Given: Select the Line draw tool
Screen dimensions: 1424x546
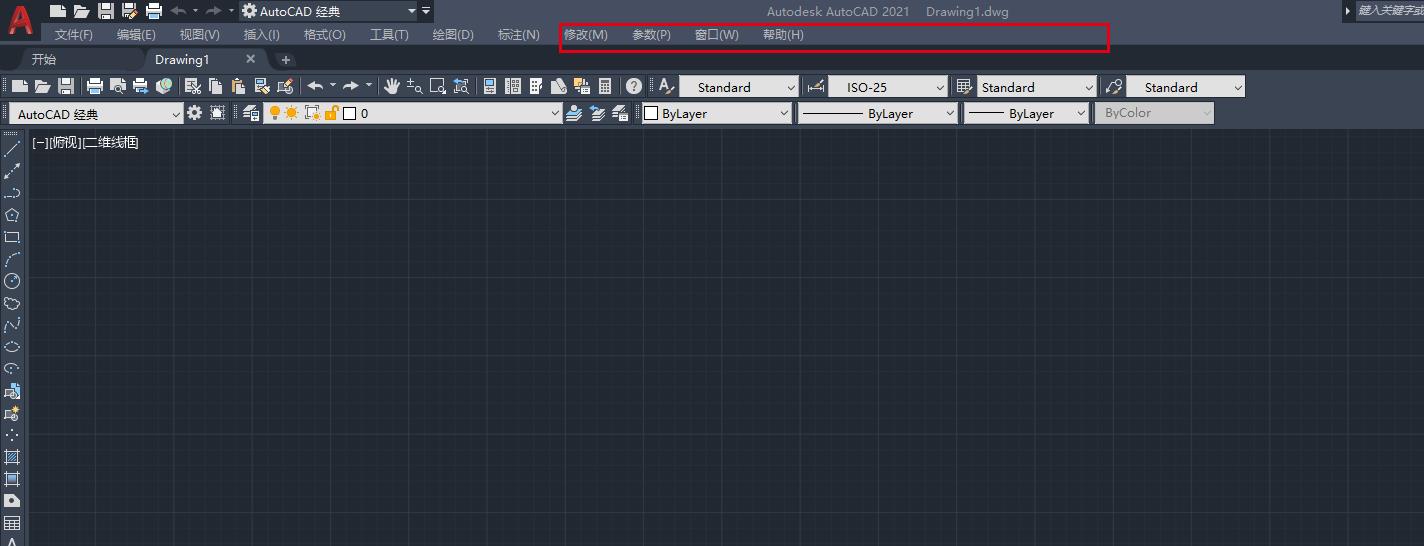Looking at the screenshot, I should coord(12,149).
